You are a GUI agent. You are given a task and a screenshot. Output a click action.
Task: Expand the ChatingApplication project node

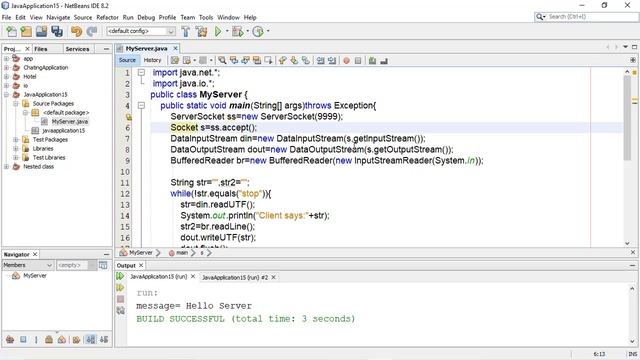pos(6,67)
